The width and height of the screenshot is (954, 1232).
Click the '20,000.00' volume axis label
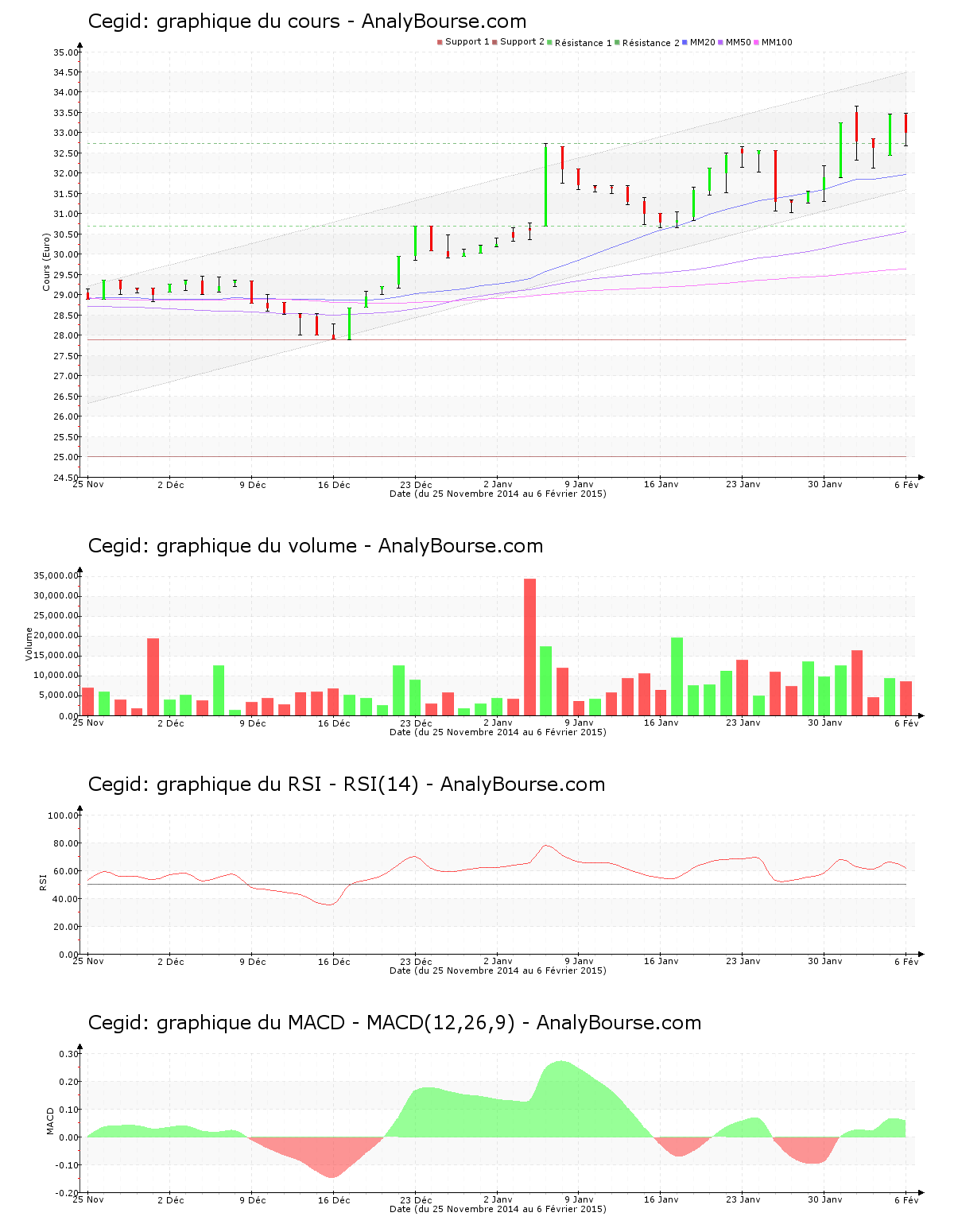pos(56,636)
